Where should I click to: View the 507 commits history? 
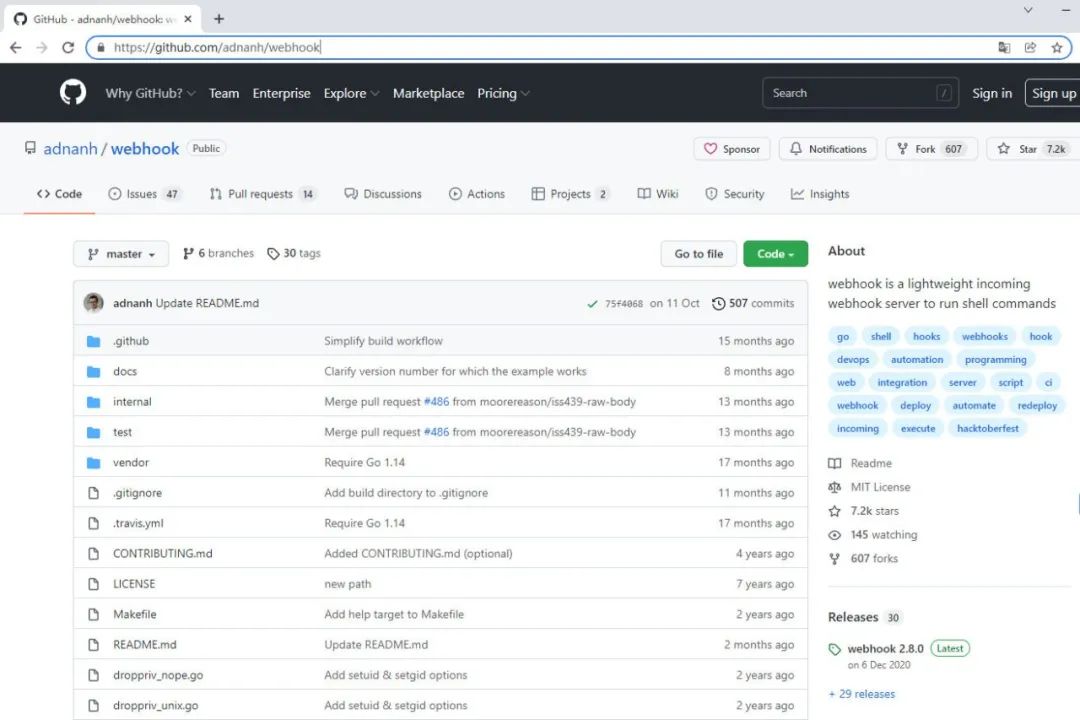coord(753,303)
